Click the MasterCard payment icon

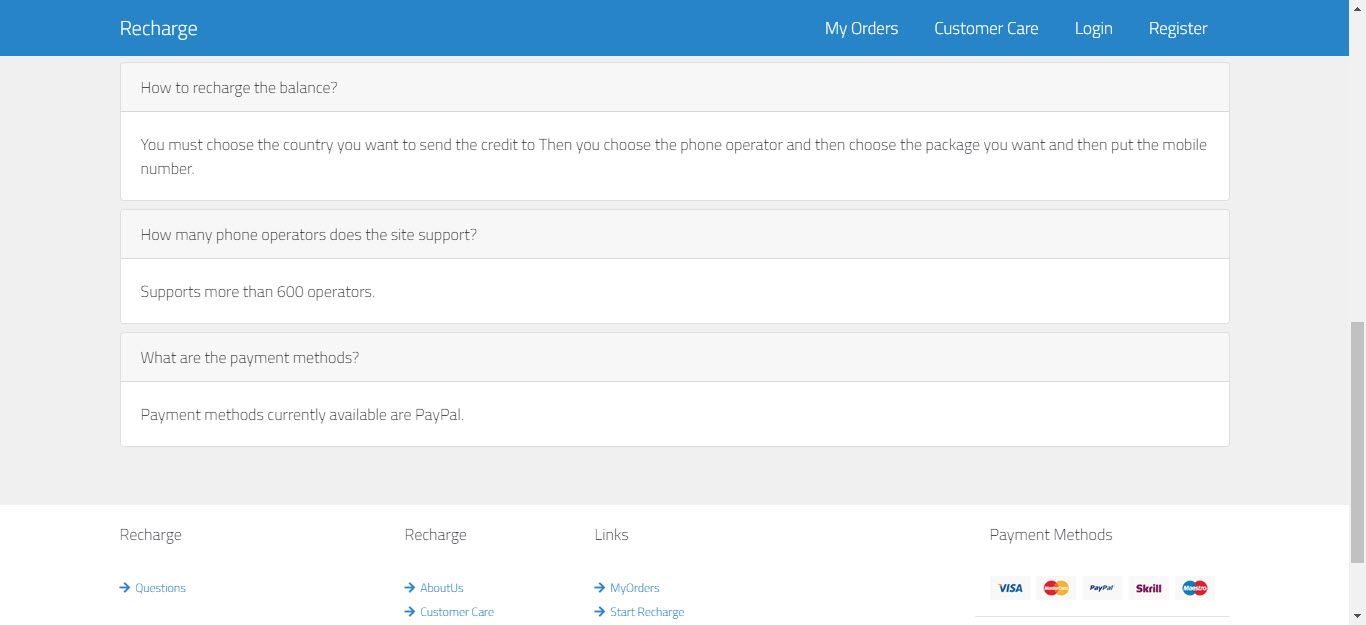[x=1056, y=588]
